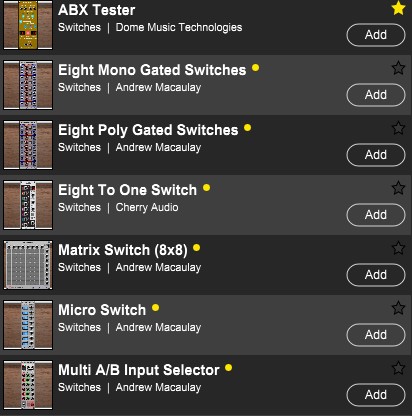Select Matrix Switch (8x8) thumbnail
The image size is (412, 416).
click(x=28, y=265)
